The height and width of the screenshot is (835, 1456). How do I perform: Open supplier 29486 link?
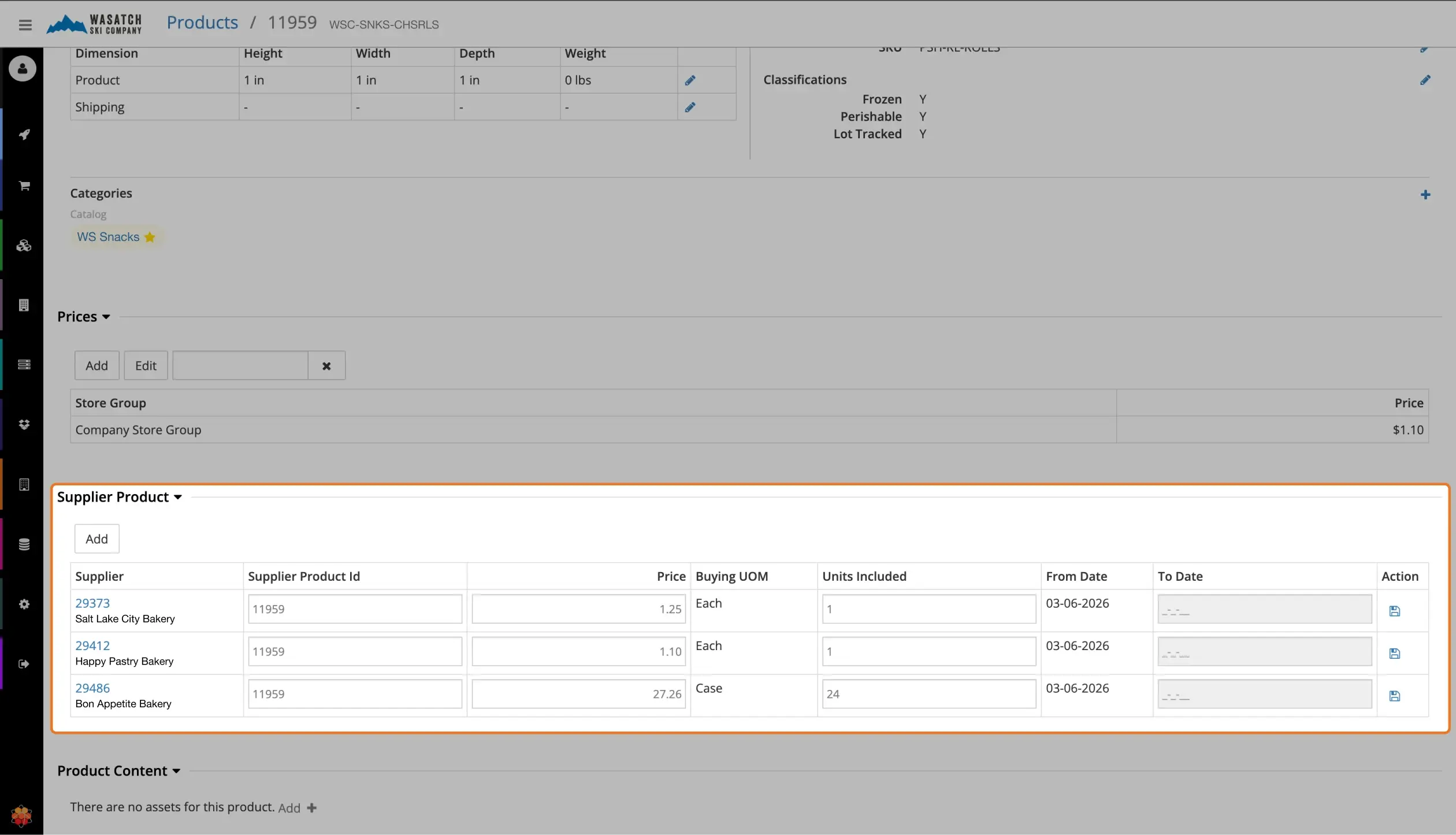[x=92, y=688]
